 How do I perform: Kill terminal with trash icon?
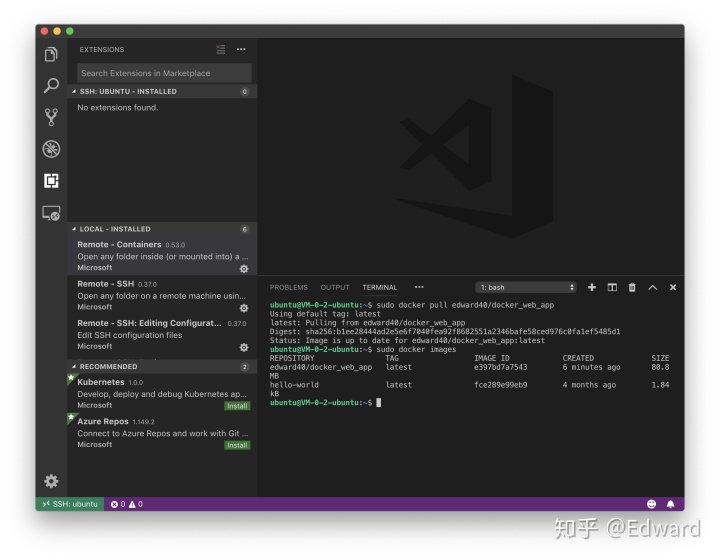[x=632, y=287]
